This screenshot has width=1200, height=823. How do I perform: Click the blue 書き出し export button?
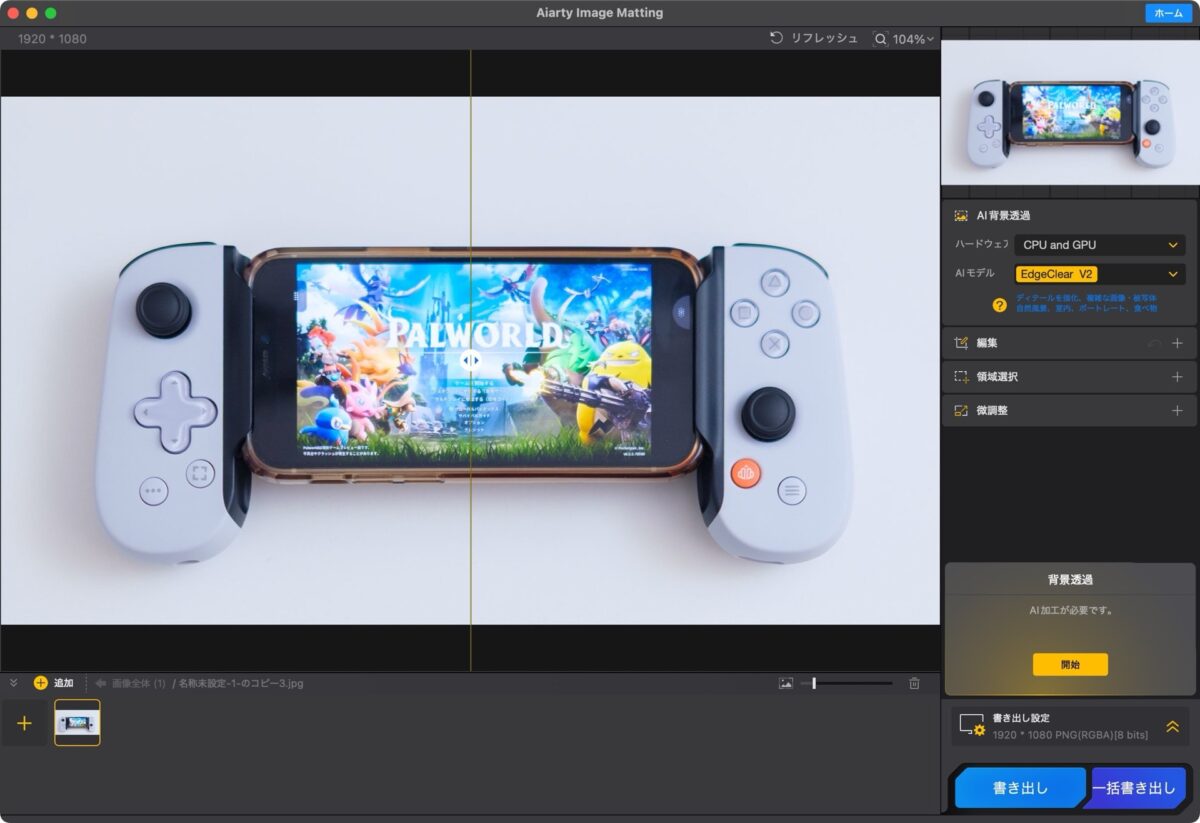pyautogui.click(x=1020, y=788)
